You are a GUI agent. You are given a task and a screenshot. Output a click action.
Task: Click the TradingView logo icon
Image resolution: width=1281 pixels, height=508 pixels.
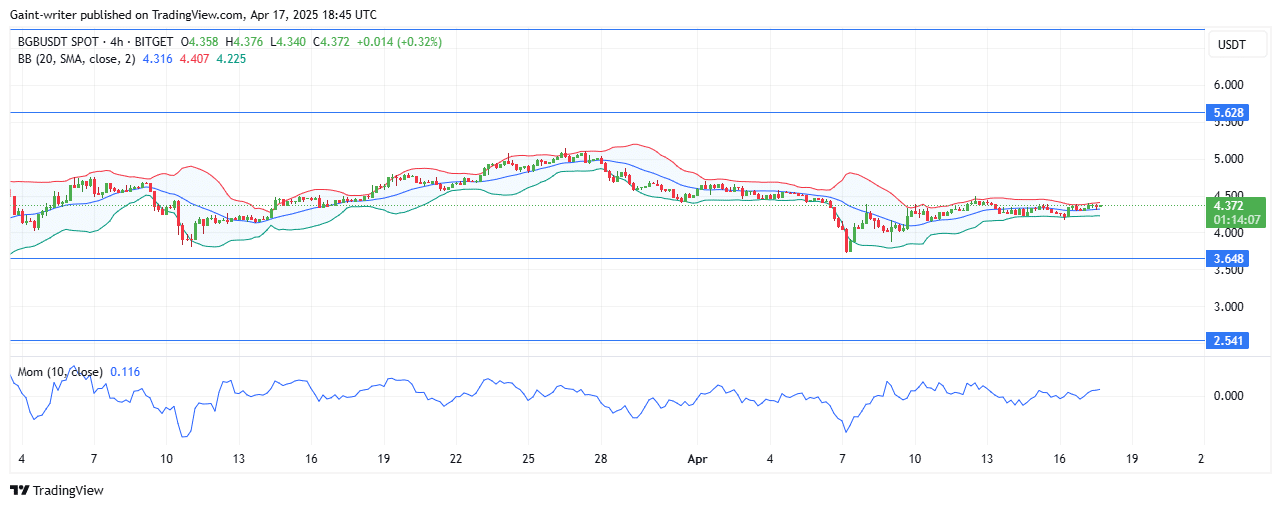tap(19, 490)
